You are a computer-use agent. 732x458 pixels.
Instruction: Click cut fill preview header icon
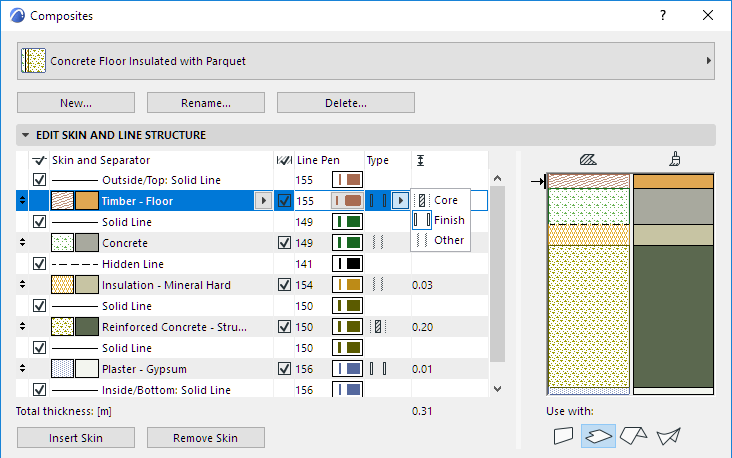pyautogui.click(x=588, y=160)
